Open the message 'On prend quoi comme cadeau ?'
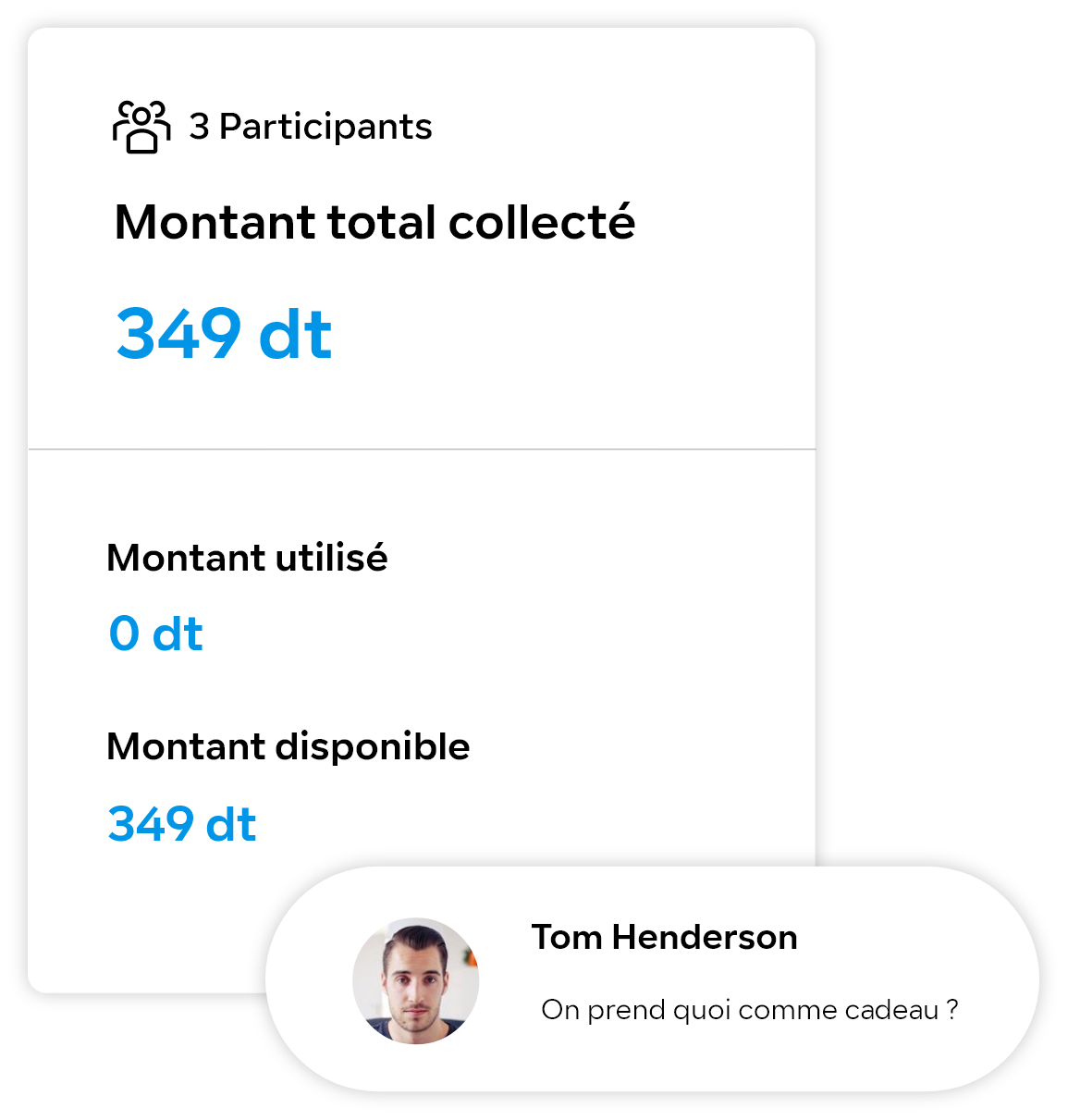The width and height of the screenshot is (1068, 1120). click(749, 1010)
